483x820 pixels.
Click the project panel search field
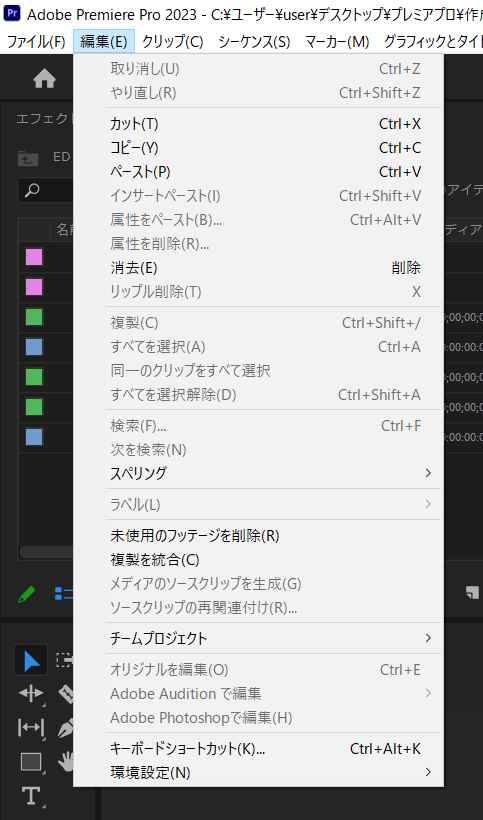pos(46,190)
